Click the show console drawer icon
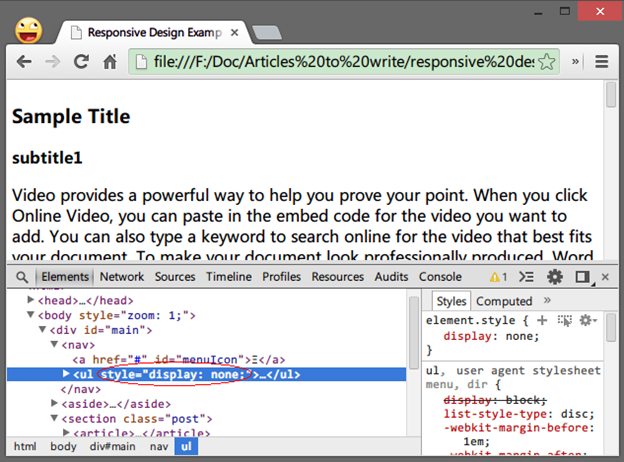The height and width of the screenshot is (462, 624). [x=527, y=277]
